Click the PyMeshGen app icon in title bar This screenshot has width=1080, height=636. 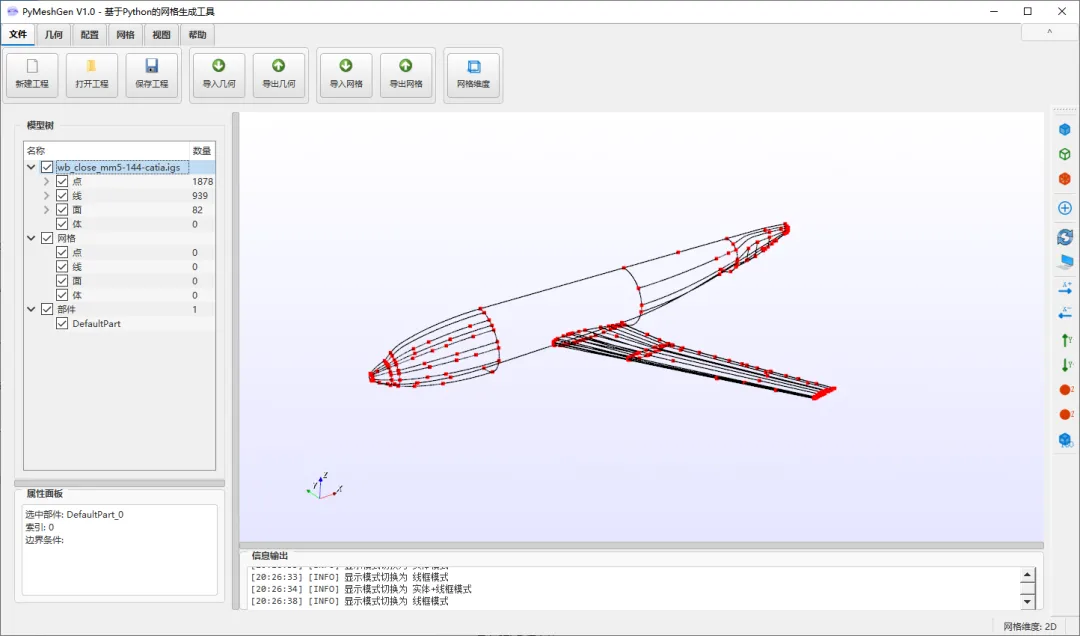(x=12, y=12)
